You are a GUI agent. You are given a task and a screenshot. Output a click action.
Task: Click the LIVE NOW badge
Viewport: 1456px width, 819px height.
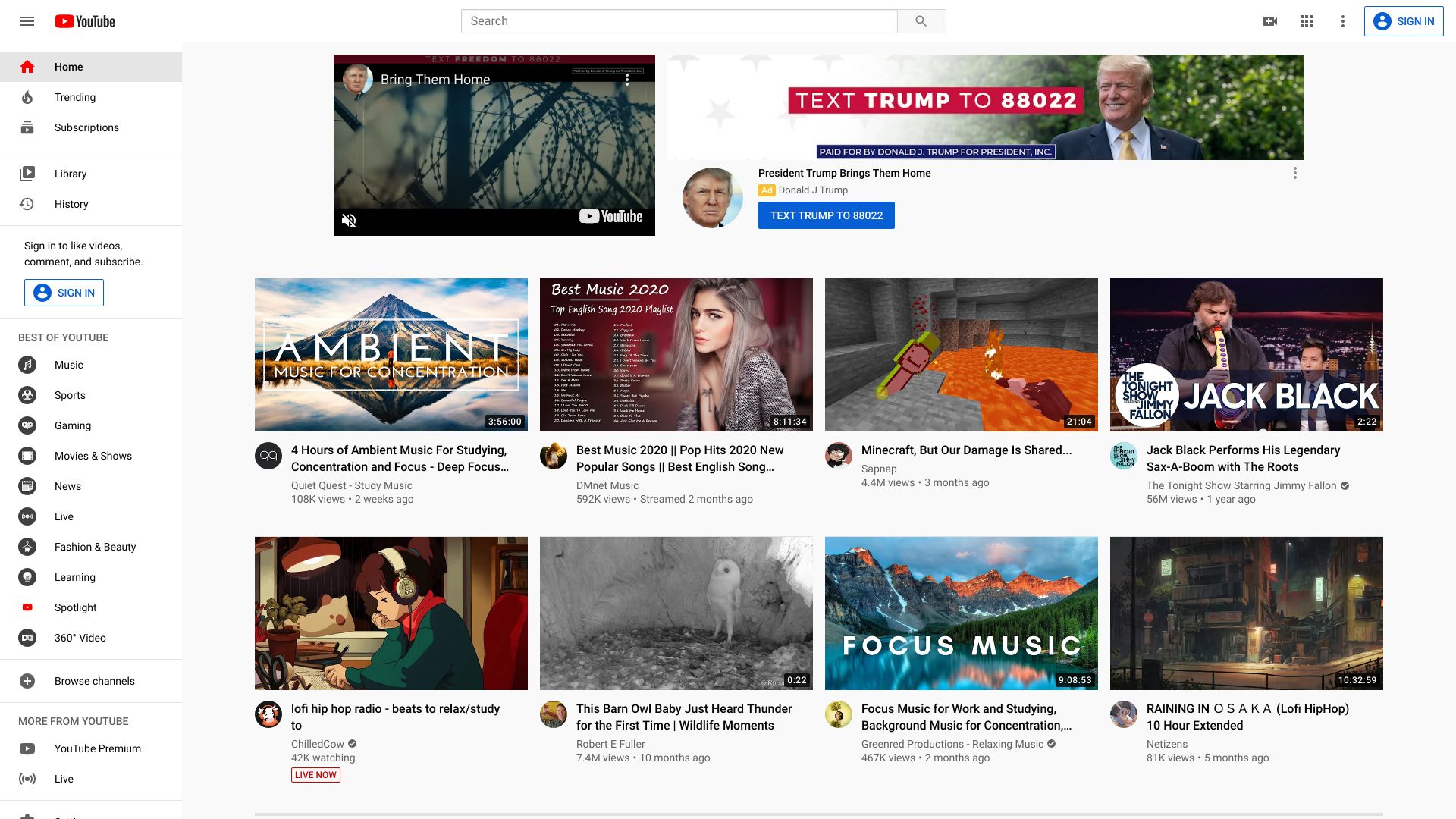click(x=315, y=775)
